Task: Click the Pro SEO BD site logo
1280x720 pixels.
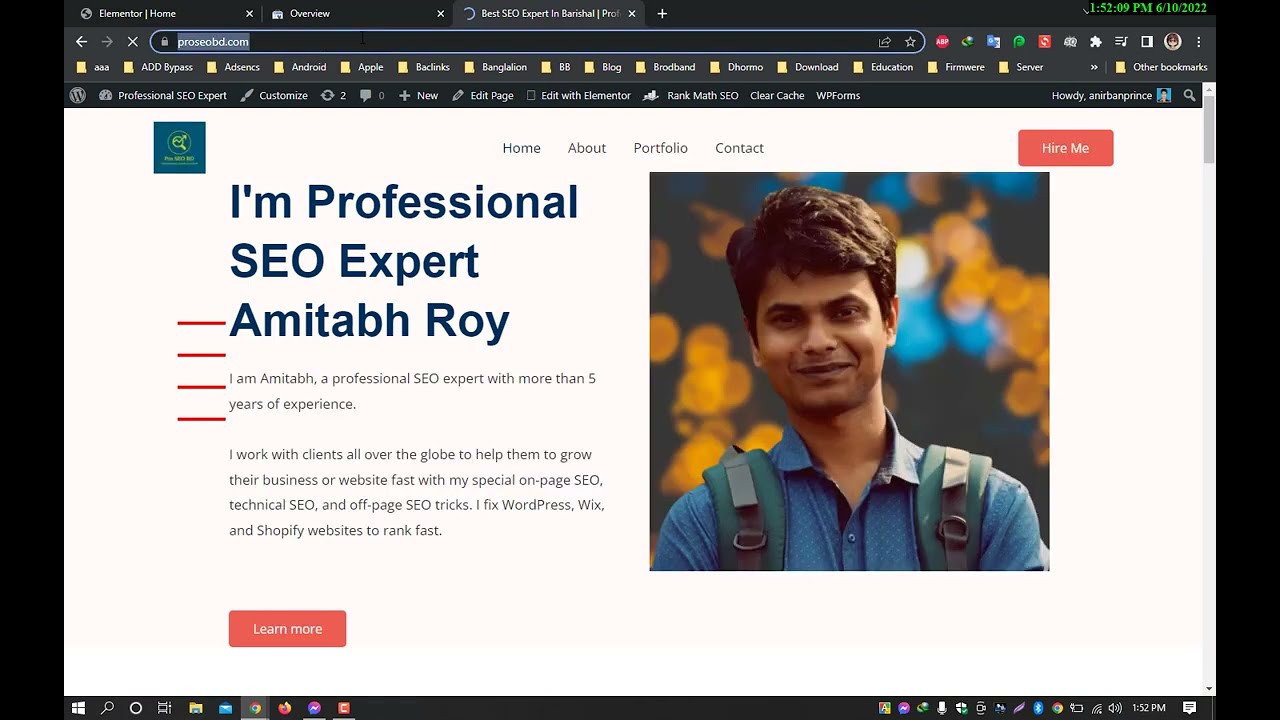Action: point(179,147)
